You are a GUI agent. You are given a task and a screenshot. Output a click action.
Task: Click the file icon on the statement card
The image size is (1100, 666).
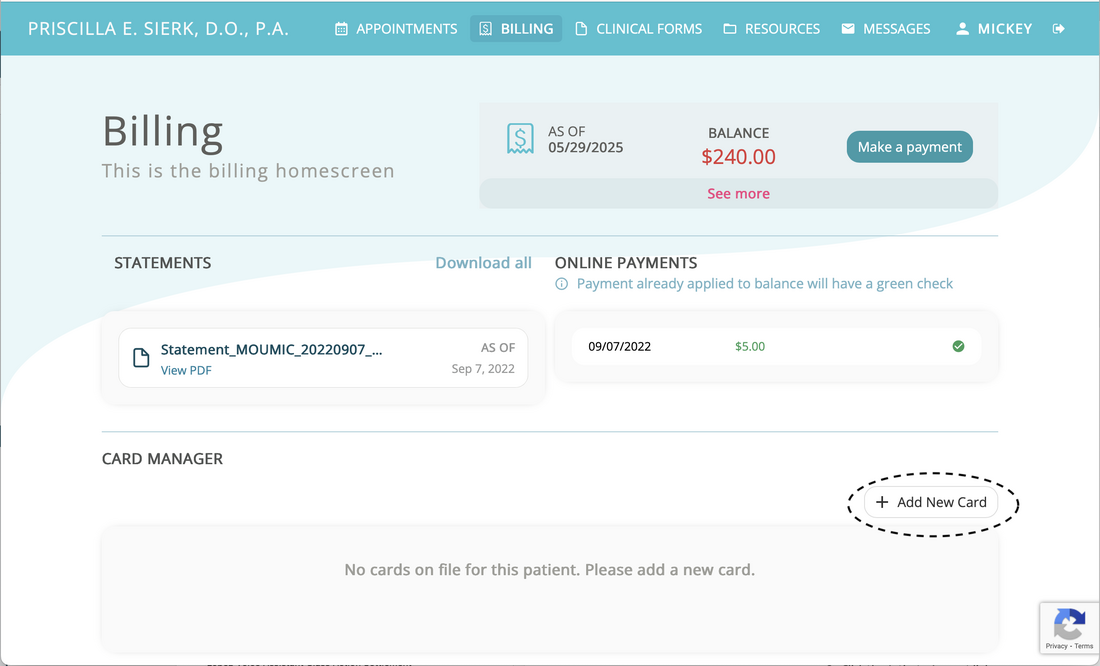pyautogui.click(x=141, y=357)
